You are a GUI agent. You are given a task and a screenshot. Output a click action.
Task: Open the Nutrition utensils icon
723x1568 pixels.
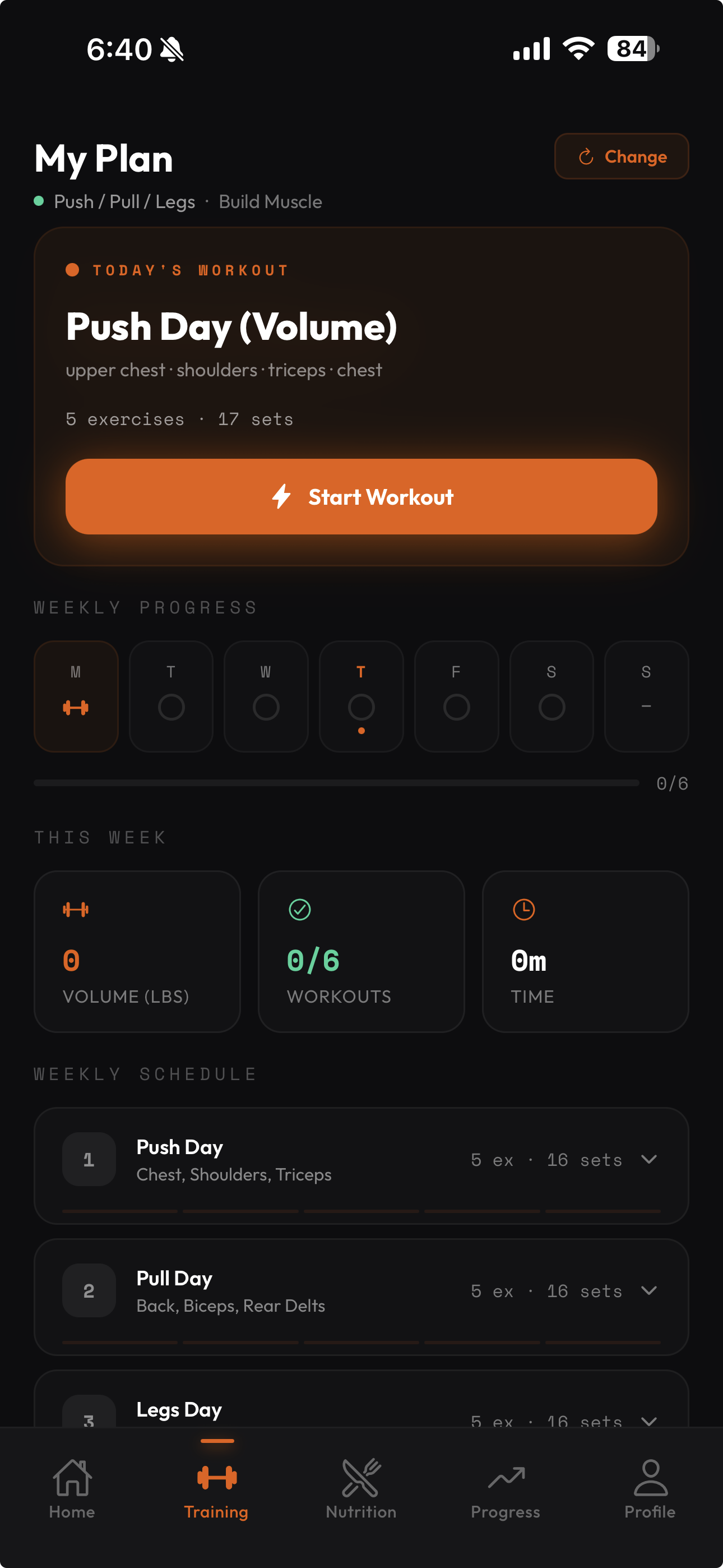point(361,1477)
